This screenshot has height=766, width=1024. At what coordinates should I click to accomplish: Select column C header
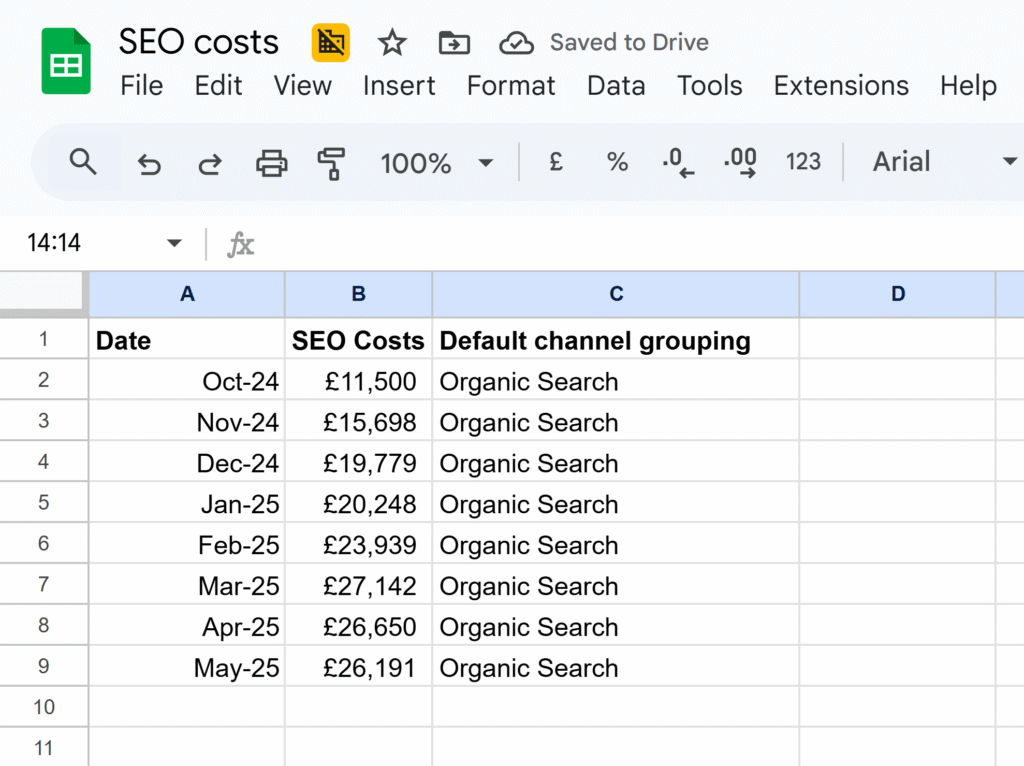tap(616, 294)
